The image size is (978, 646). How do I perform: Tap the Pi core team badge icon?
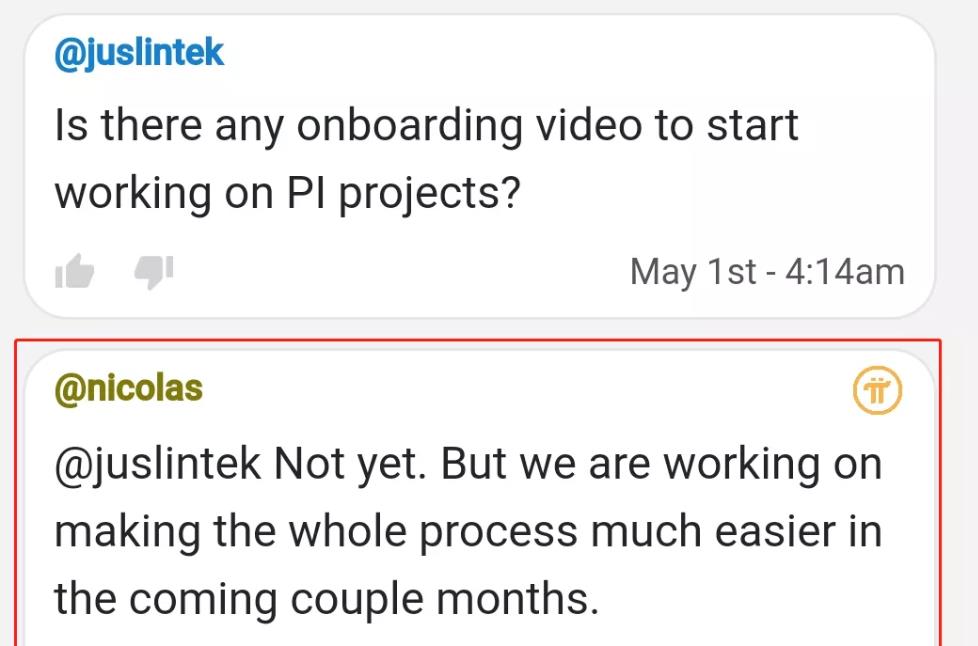877,390
